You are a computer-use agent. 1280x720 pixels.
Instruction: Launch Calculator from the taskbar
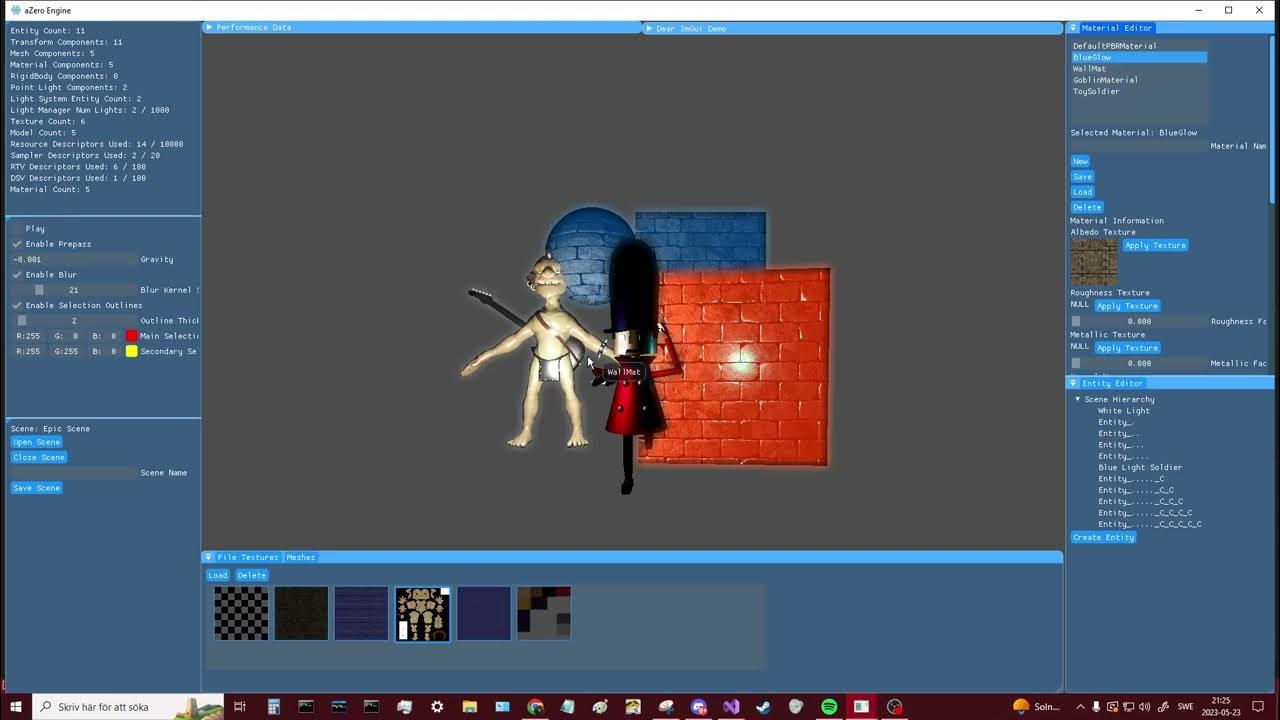click(x=273, y=706)
